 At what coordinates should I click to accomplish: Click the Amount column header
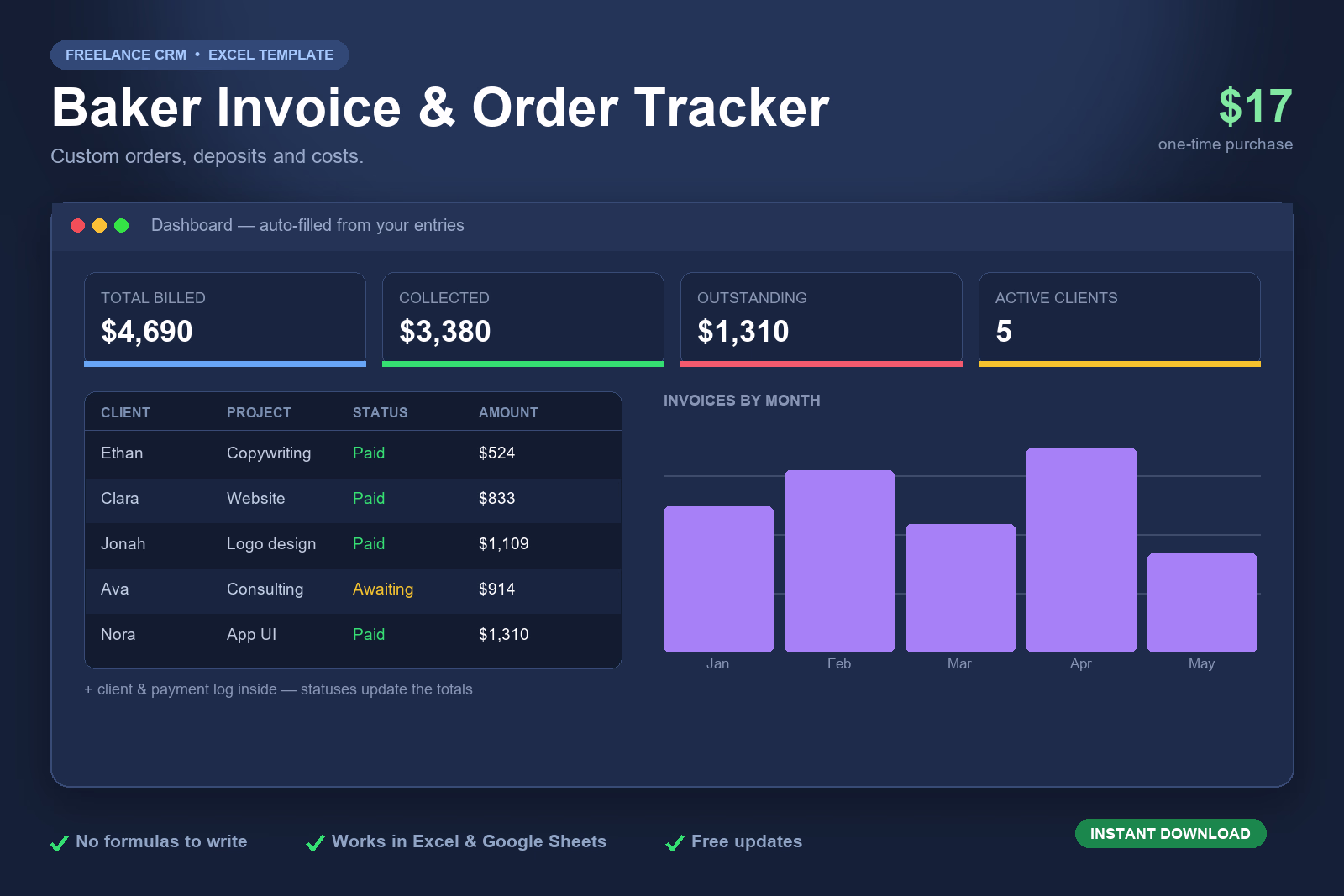tap(508, 412)
